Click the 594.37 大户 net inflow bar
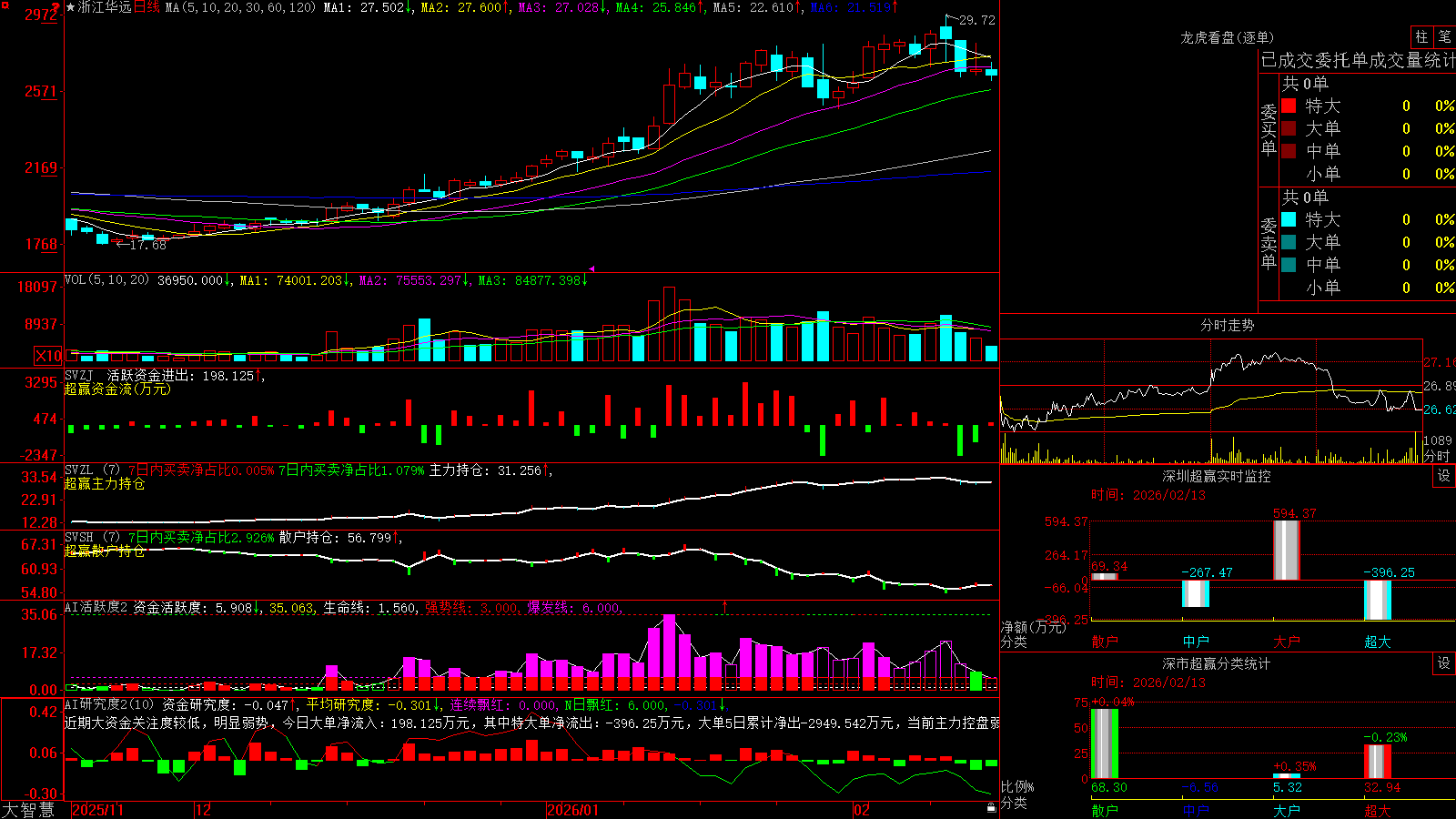 (x=1287, y=550)
